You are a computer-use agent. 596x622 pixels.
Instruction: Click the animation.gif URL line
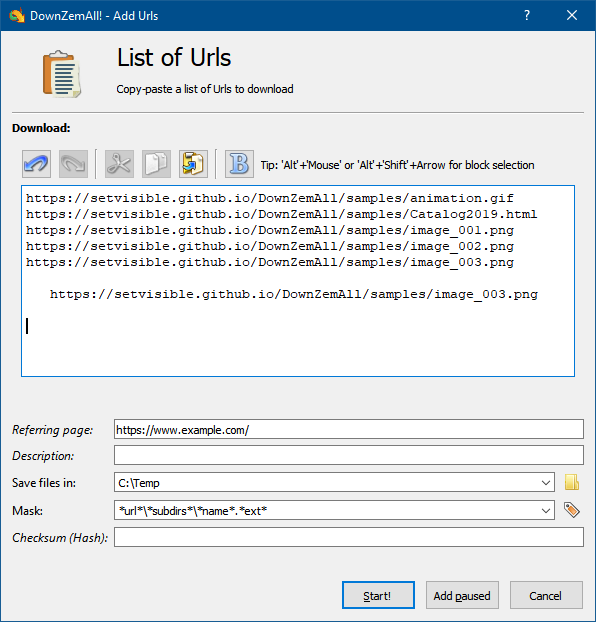point(270,198)
